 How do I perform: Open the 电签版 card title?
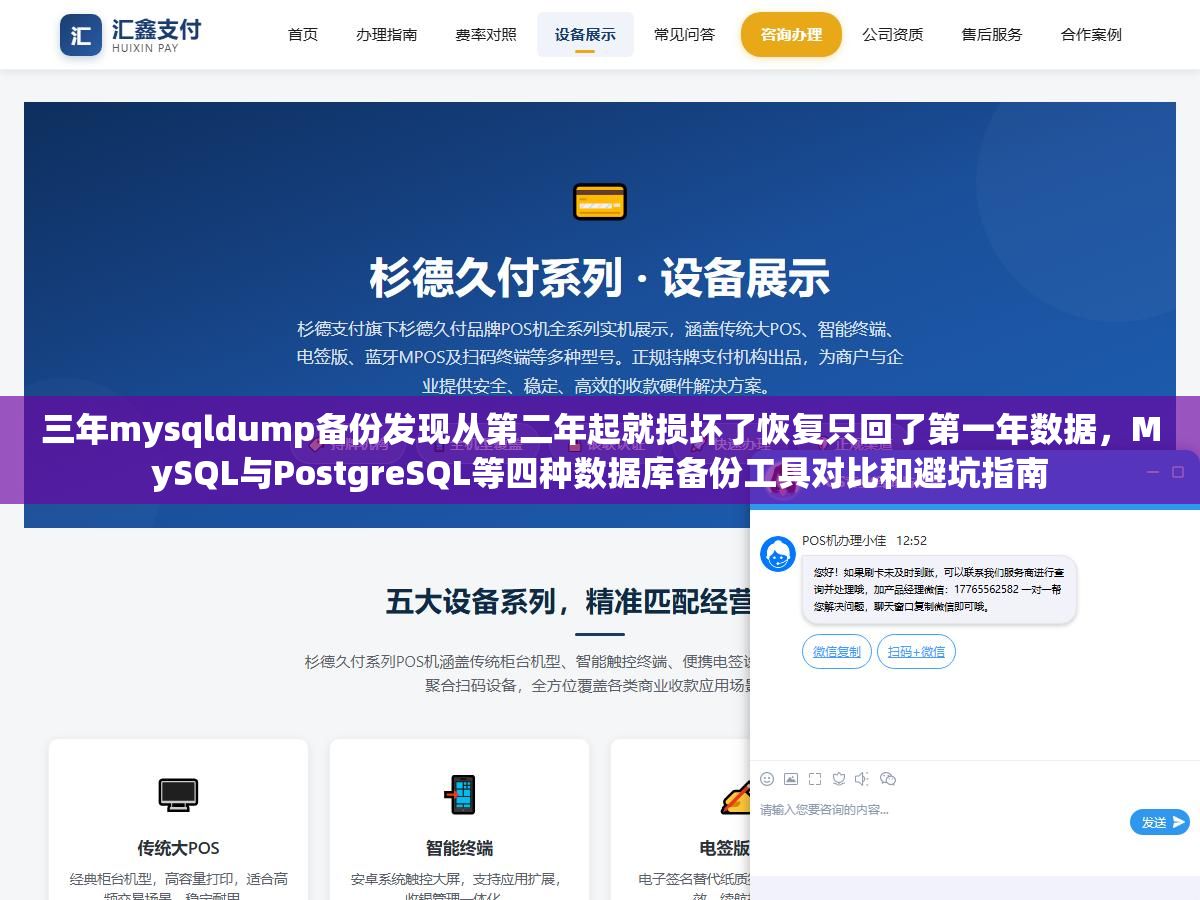725,848
